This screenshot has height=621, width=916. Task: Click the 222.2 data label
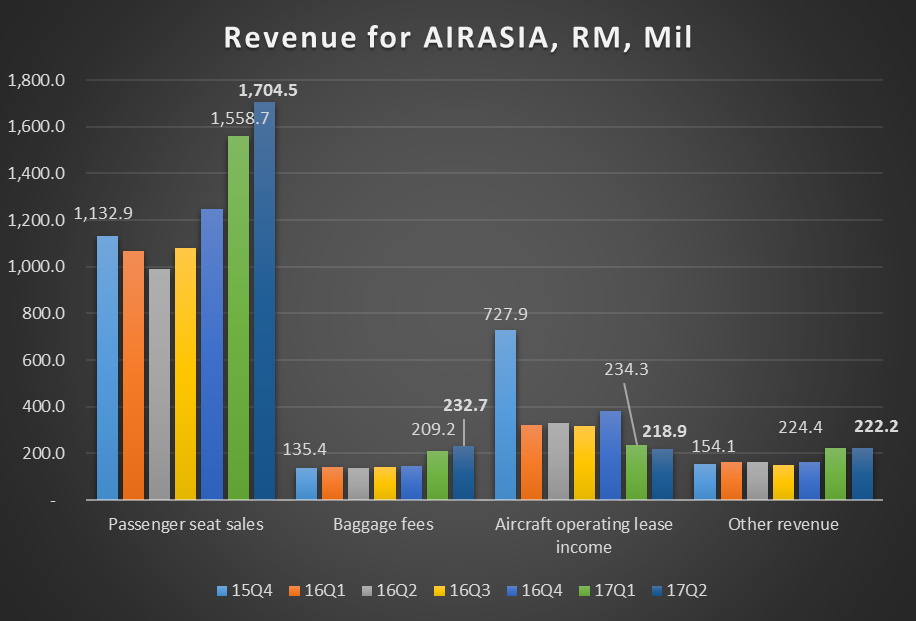pyautogui.click(x=876, y=426)
